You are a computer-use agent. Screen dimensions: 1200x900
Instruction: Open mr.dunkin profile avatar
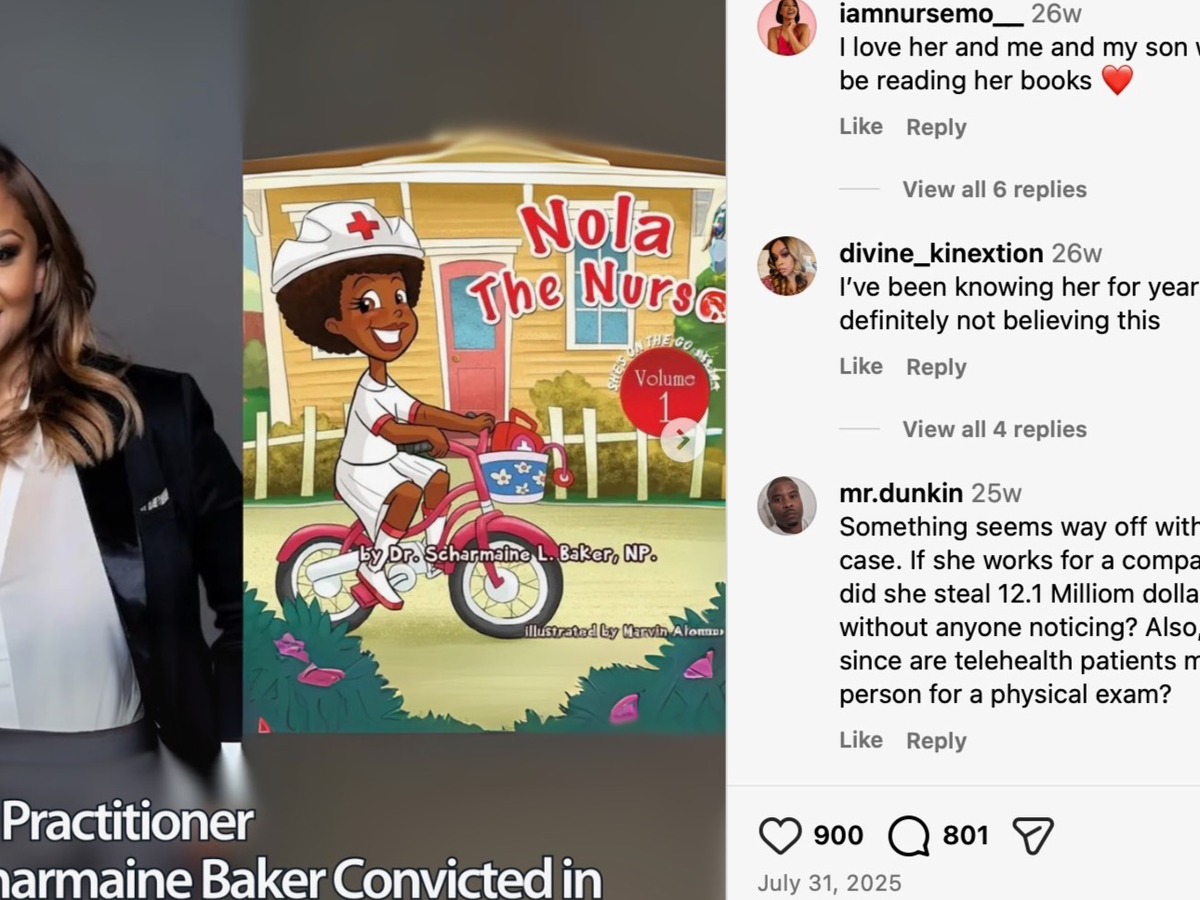pos(787,506)
